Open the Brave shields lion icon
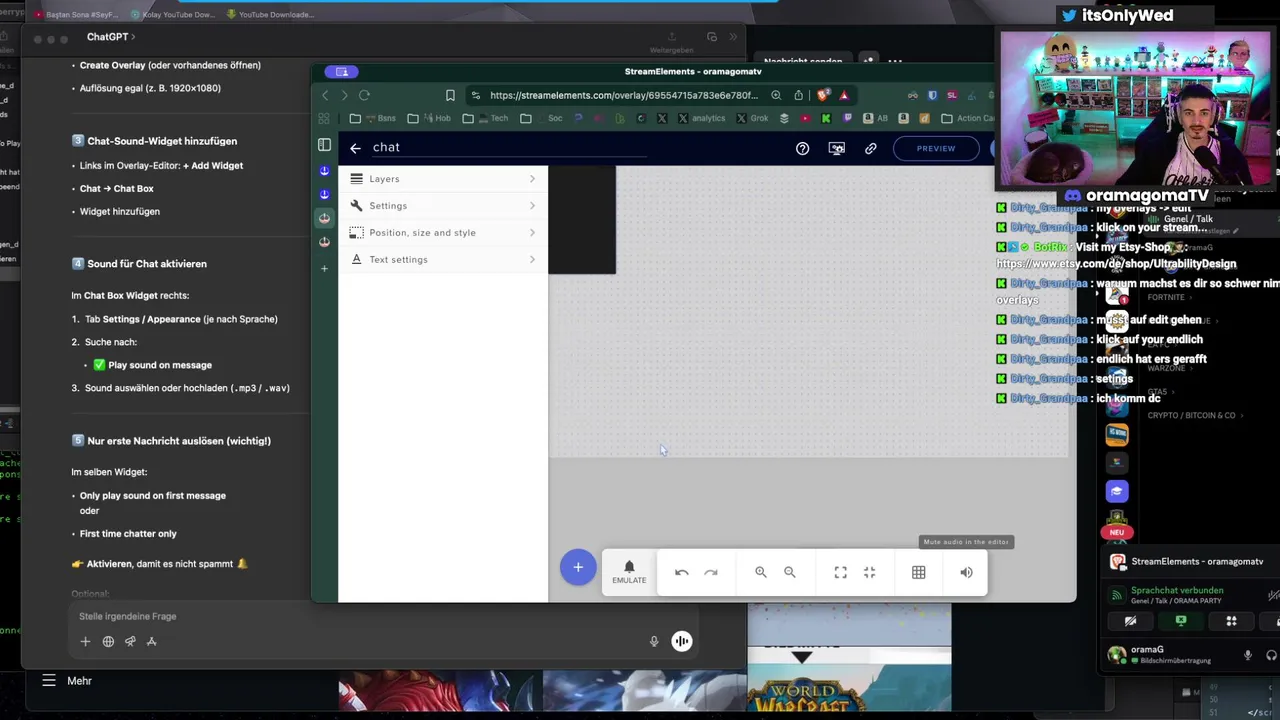The height and width of the screenshot is (720, 1280). (x=822, y=95)
